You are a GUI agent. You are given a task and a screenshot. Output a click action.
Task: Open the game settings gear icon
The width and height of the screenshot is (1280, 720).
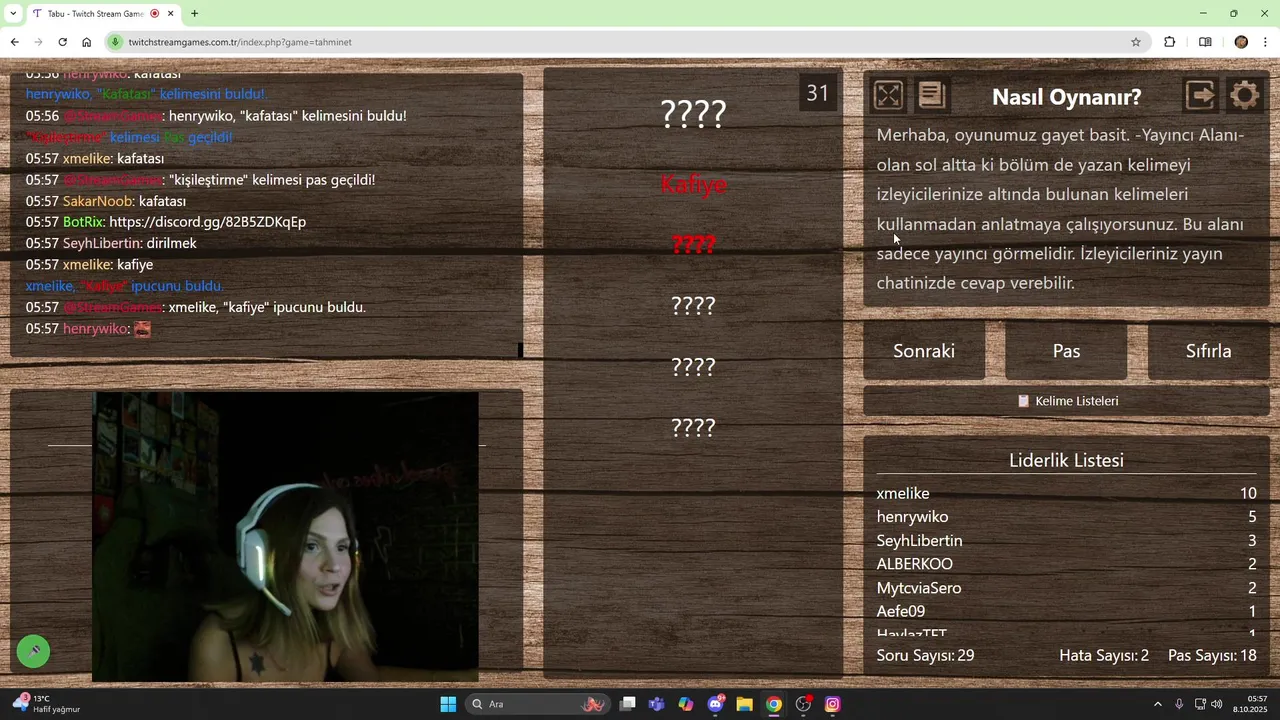[1245, 95]
